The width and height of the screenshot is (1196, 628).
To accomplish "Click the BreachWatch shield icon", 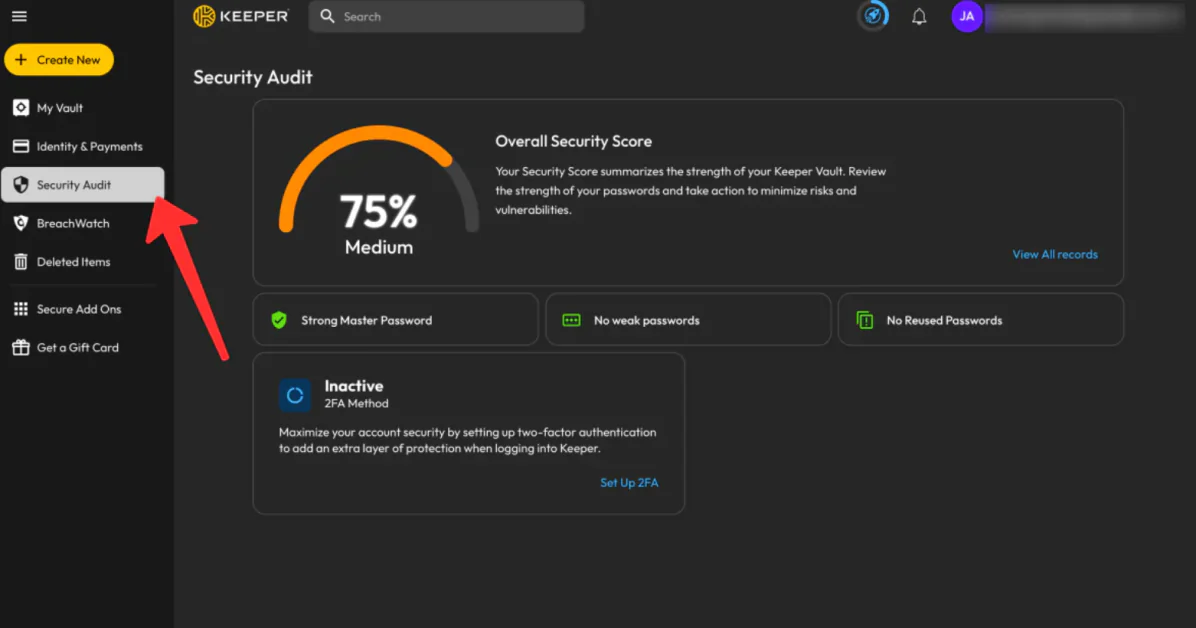I will pyautogui.click(x=21, y=223).
